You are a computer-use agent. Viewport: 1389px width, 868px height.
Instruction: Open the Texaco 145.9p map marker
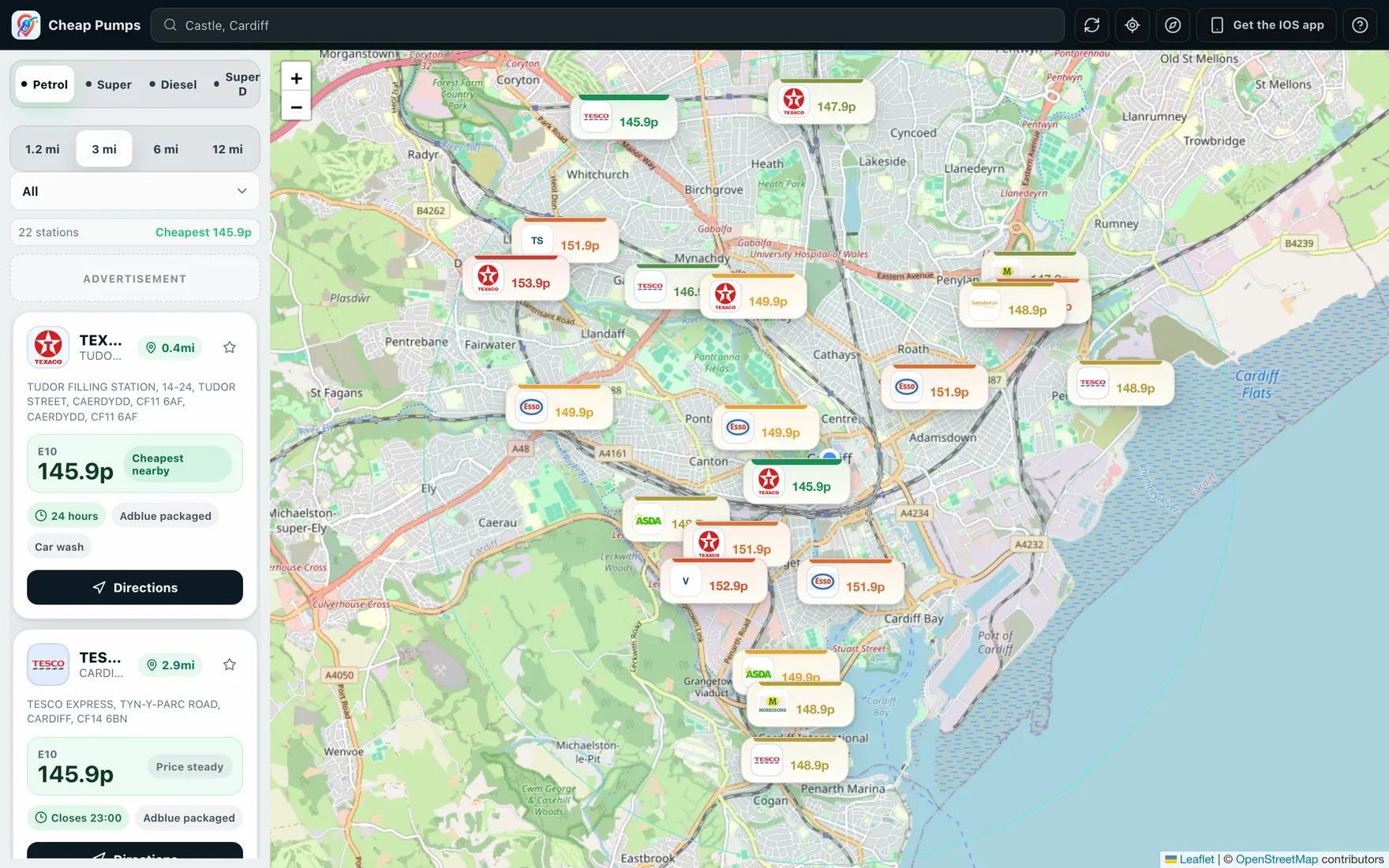(x=796, y=483)
